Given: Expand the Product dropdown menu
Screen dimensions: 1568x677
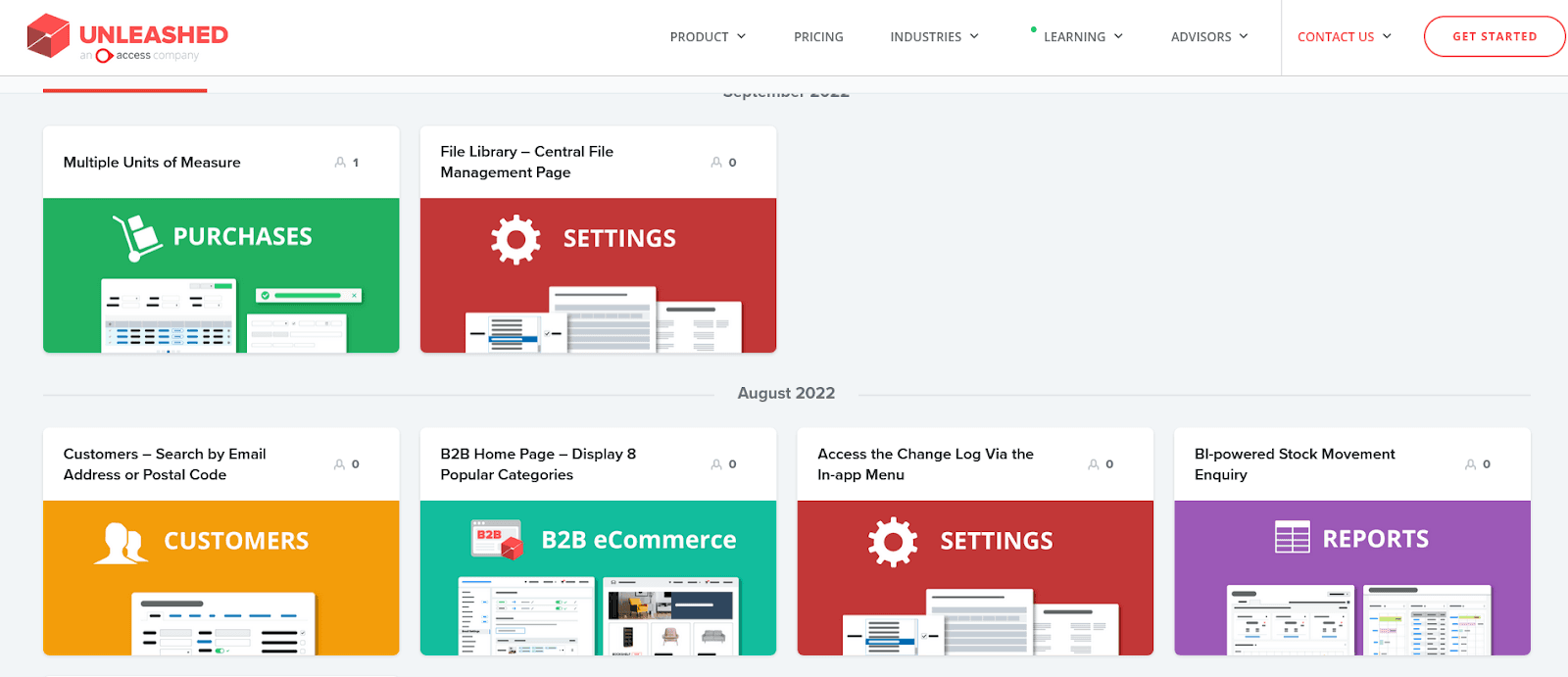Looking at the screenshot, I should [708, 37].
